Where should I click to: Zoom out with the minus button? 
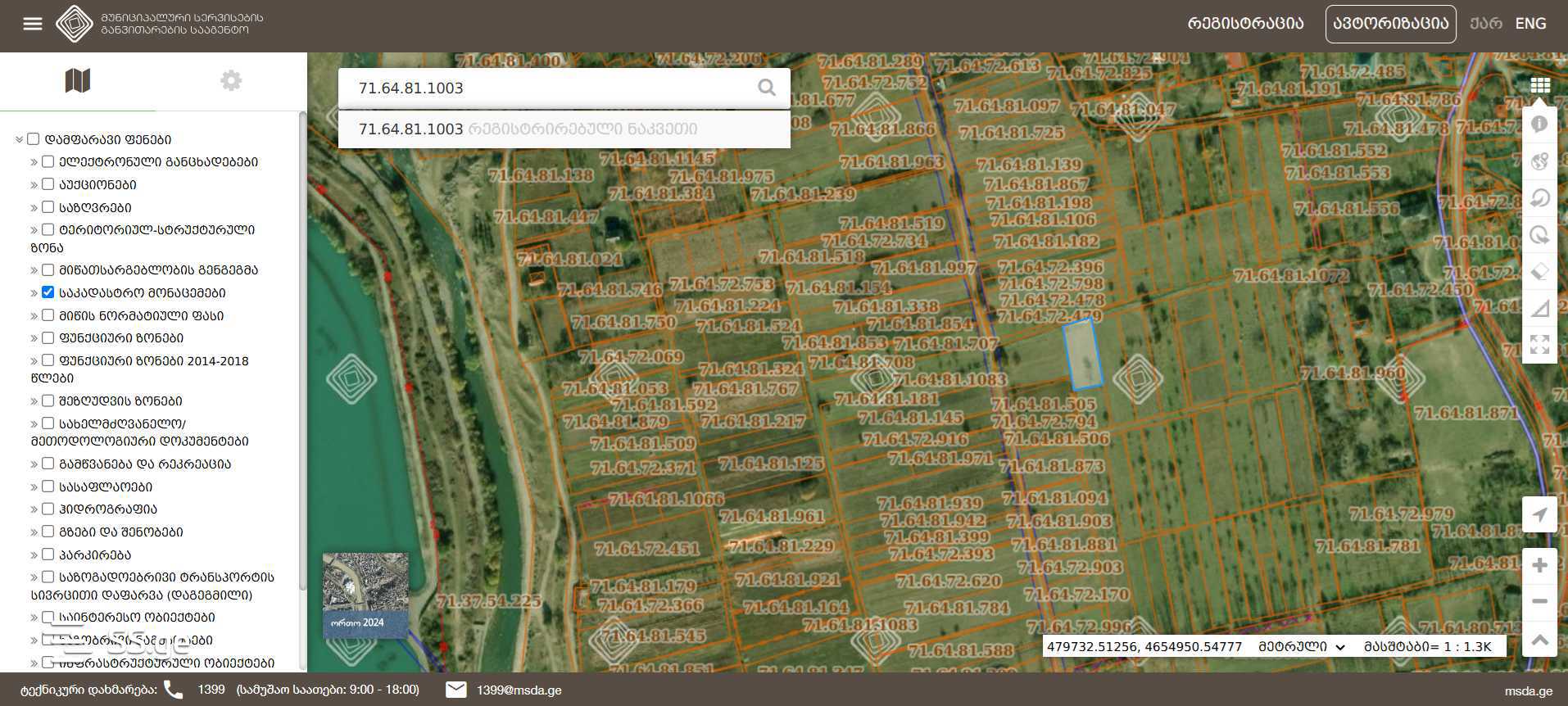[1539, 601]
